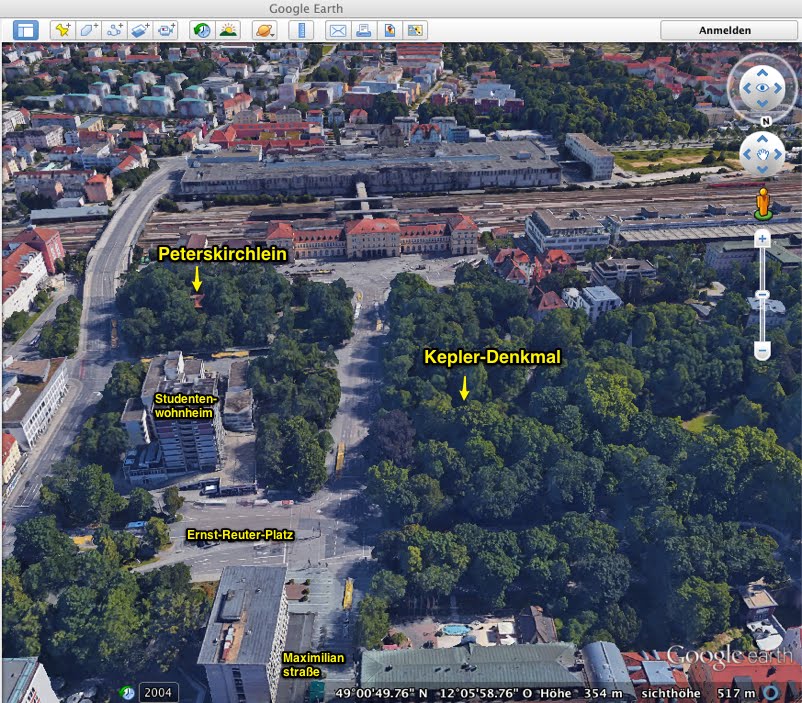Show the ruler measuring tool
The image size is (802, 703).
click(x=301, y=30)
